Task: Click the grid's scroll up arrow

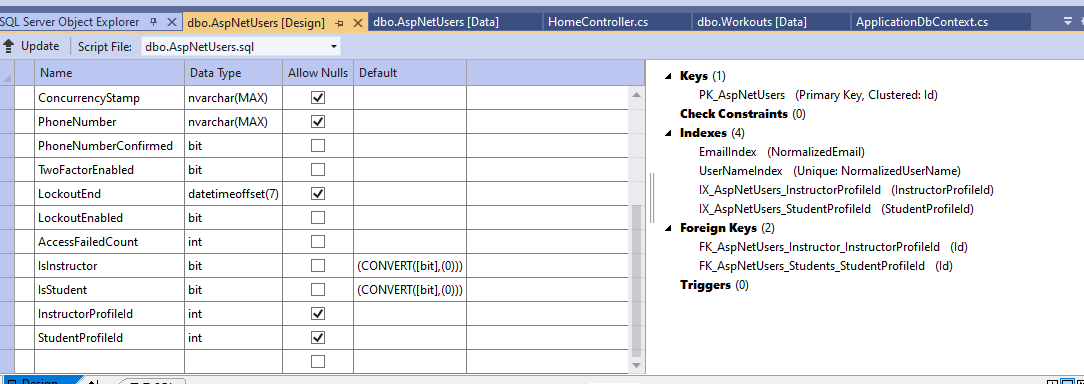Action: click(636, 95)
